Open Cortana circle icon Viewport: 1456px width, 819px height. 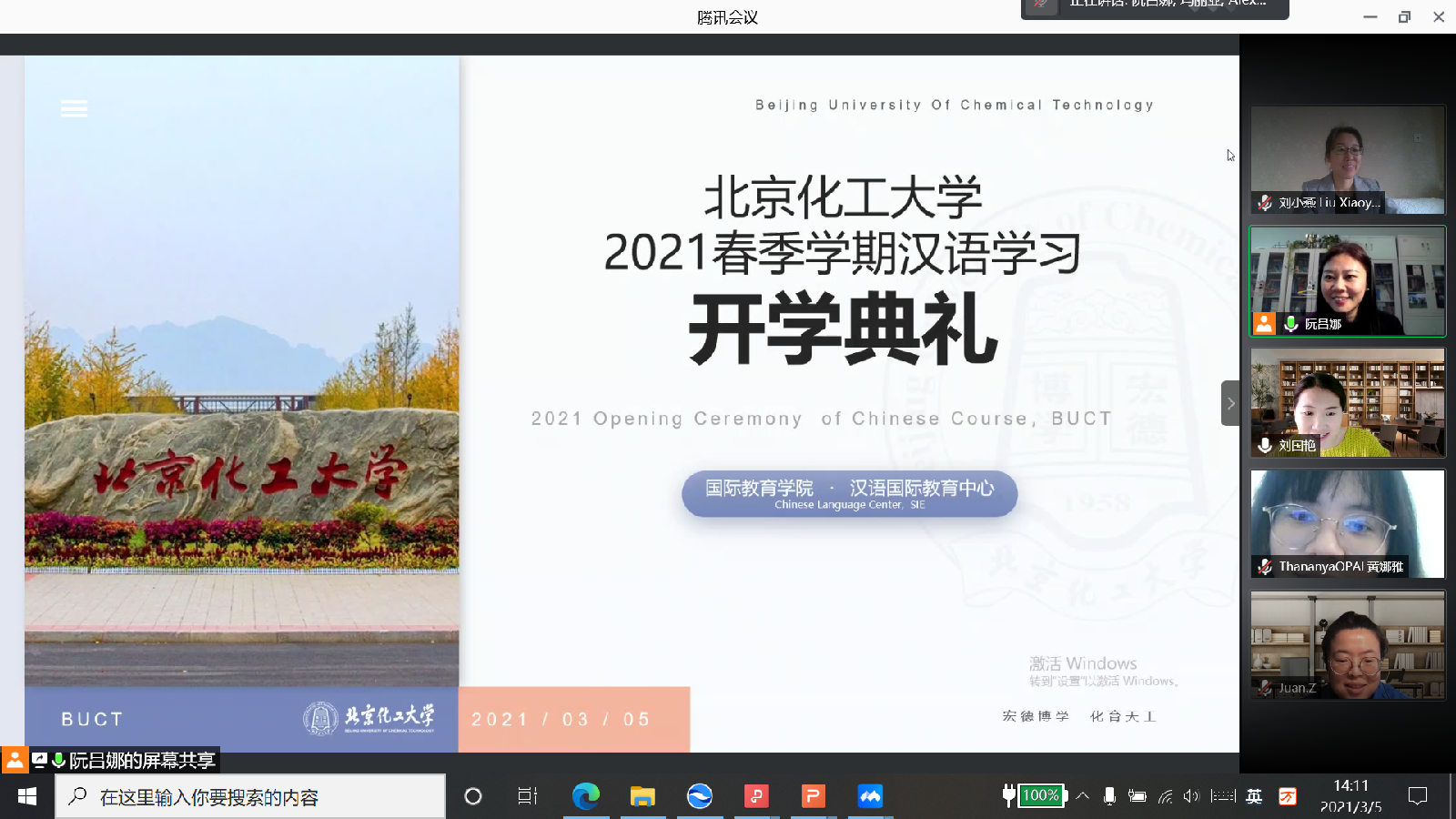point(472,796)
